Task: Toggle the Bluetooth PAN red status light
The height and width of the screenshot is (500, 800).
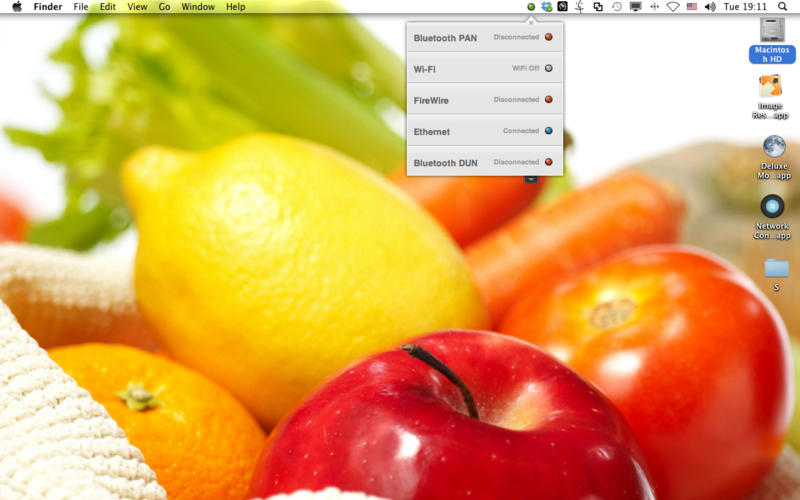Action: click(548, 37)
